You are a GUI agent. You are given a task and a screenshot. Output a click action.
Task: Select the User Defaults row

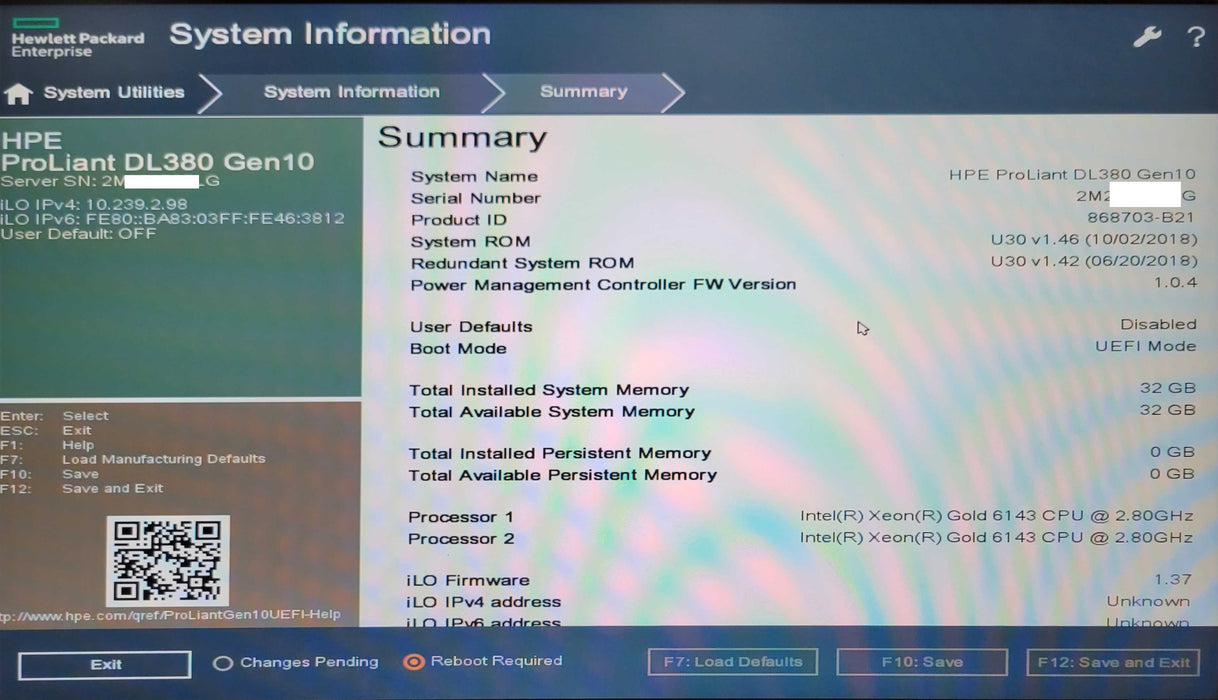pos(802,326)
